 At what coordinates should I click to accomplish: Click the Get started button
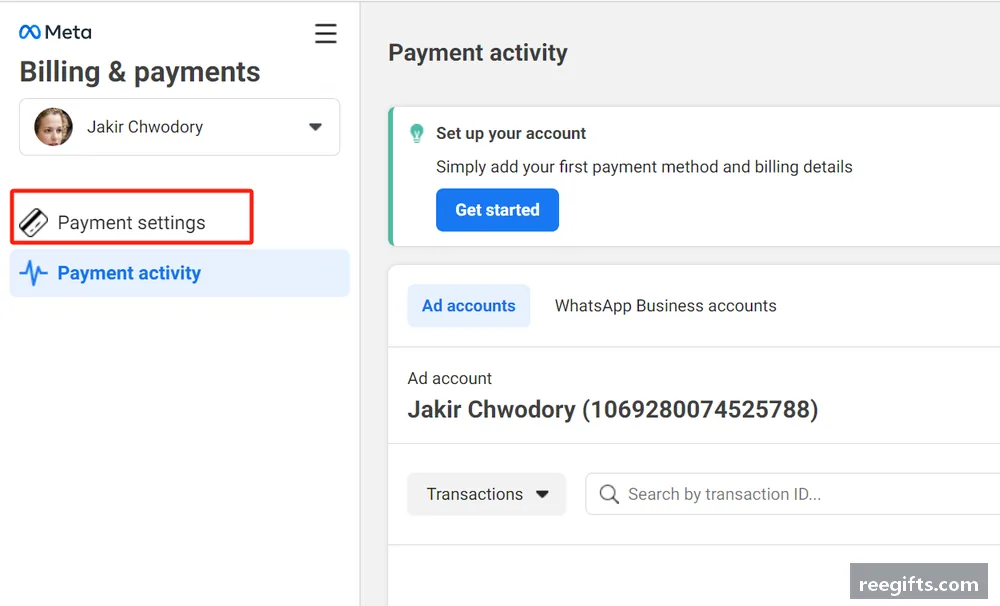tap(497, 210)
